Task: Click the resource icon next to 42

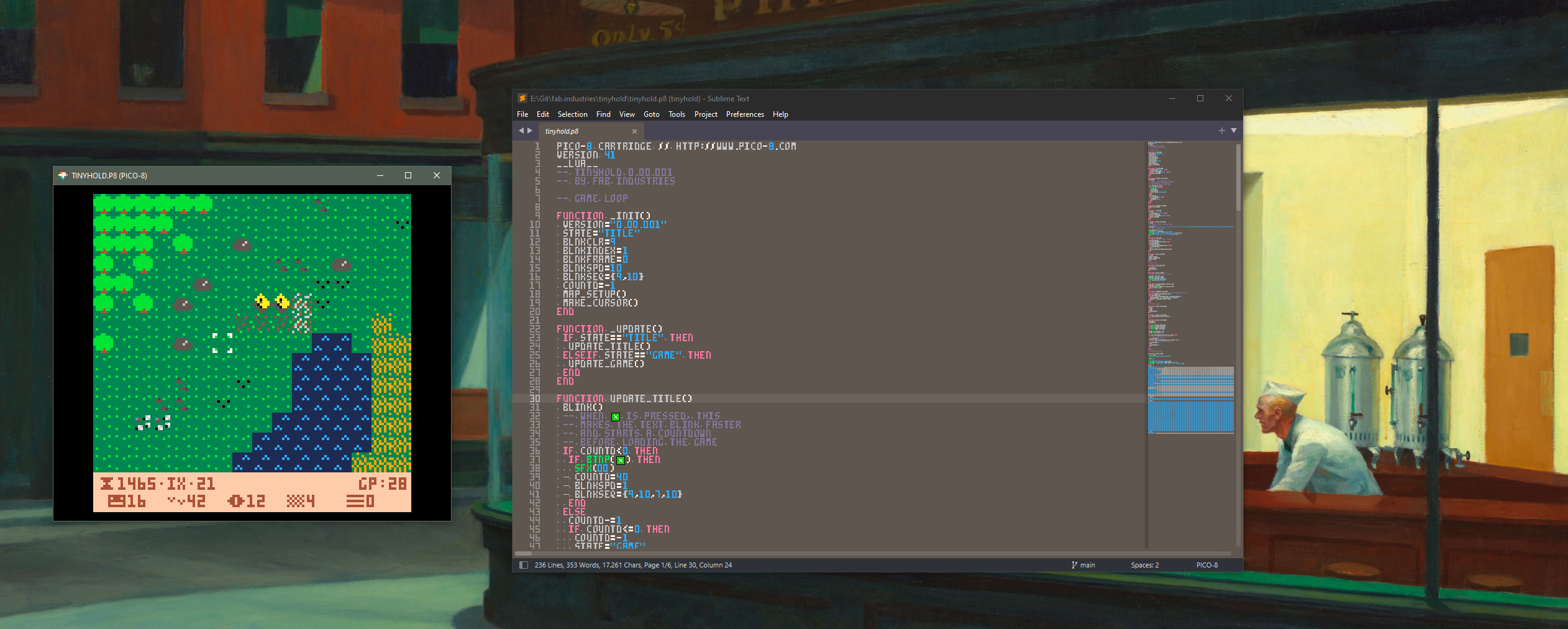Action: [176, 501]
